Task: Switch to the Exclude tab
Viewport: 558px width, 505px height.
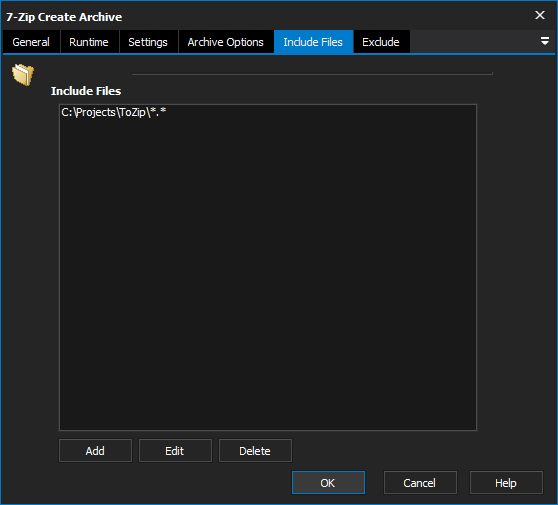Action: point(381,42)
